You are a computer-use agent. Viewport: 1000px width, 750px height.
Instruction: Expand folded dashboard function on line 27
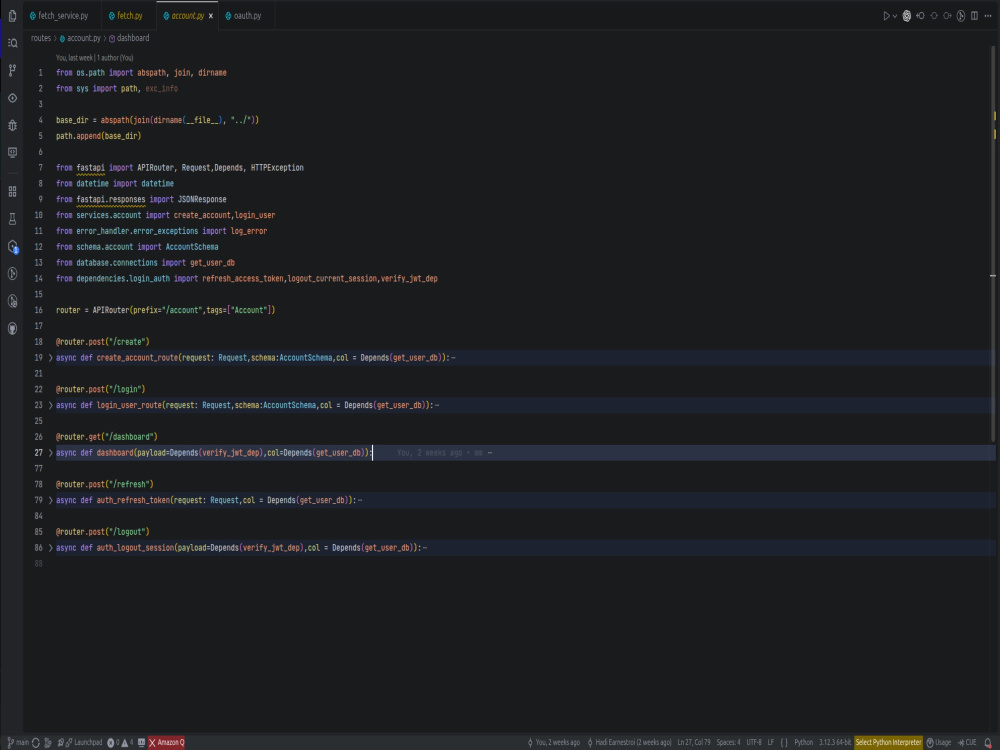51,453
